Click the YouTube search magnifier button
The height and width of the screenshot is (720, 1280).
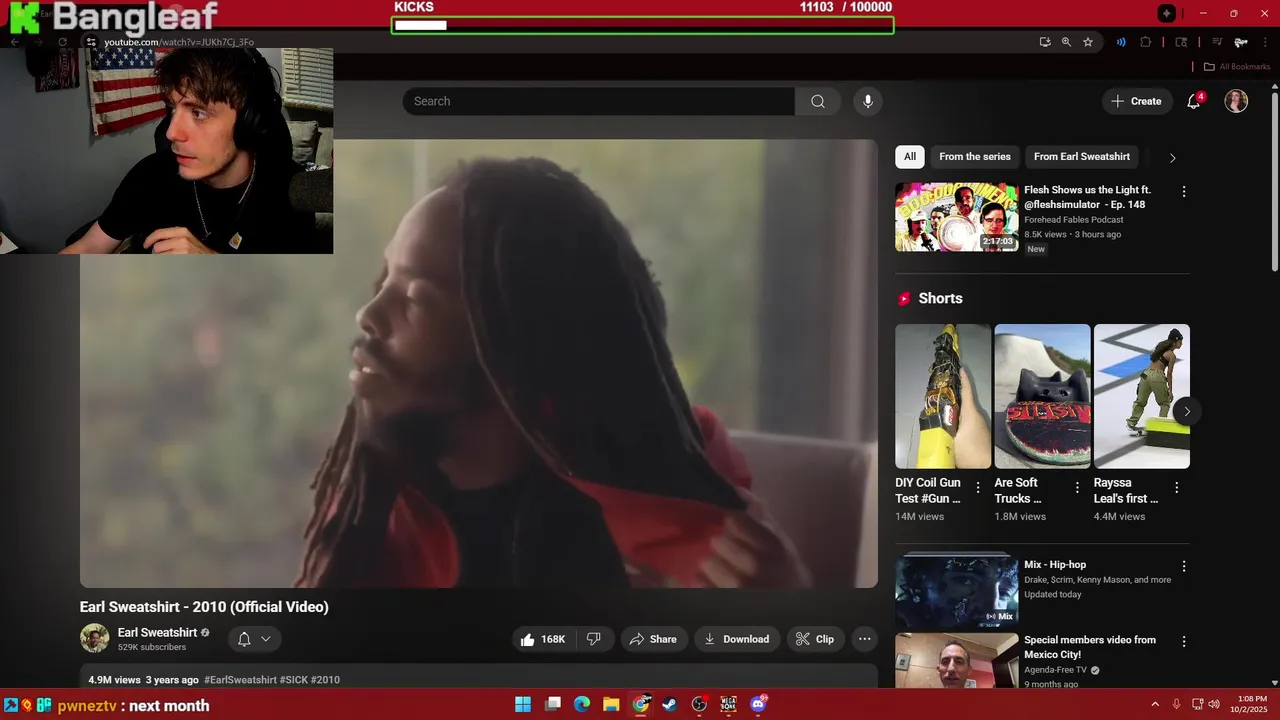818,101
